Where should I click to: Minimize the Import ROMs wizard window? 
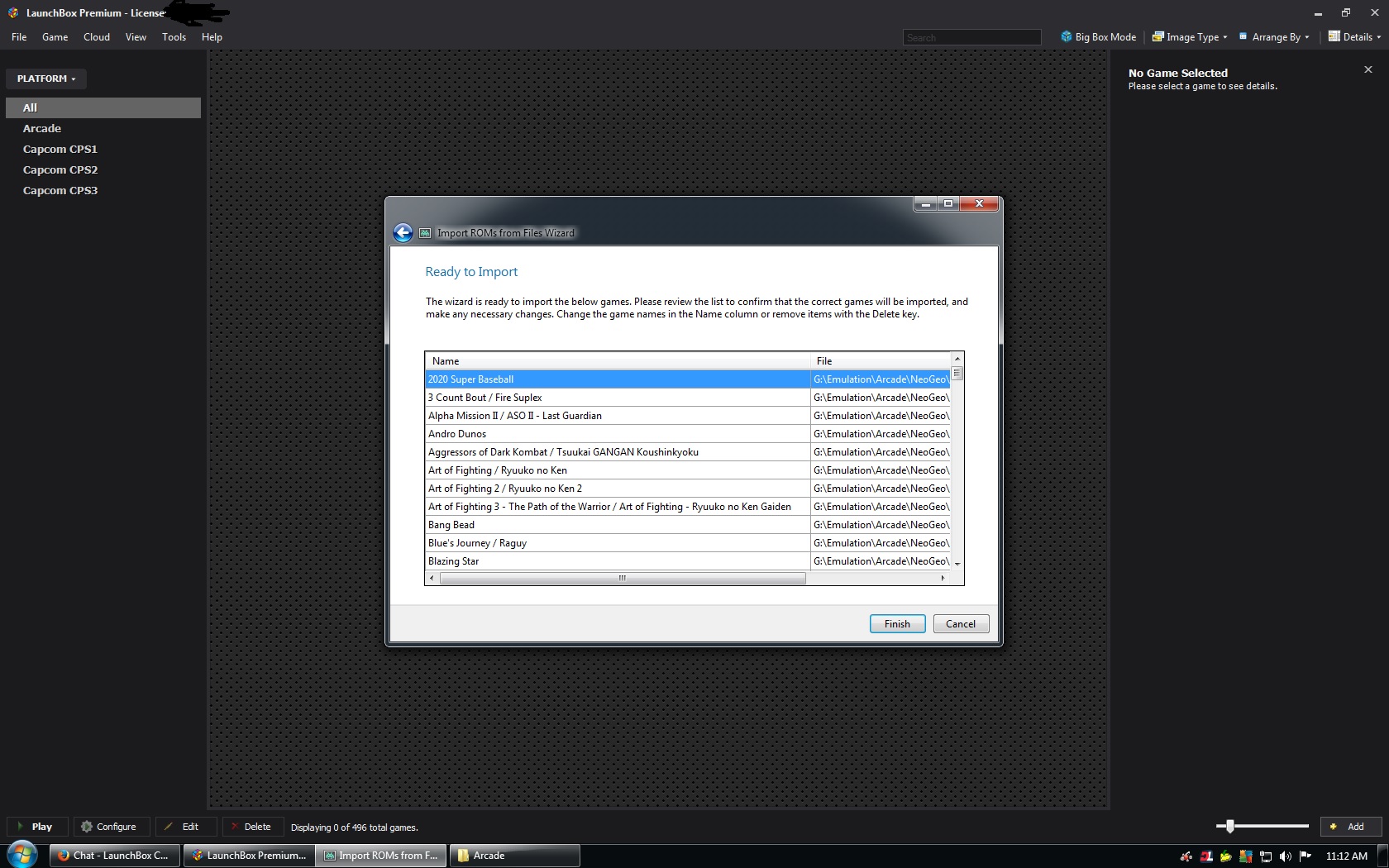pos(926,203)
